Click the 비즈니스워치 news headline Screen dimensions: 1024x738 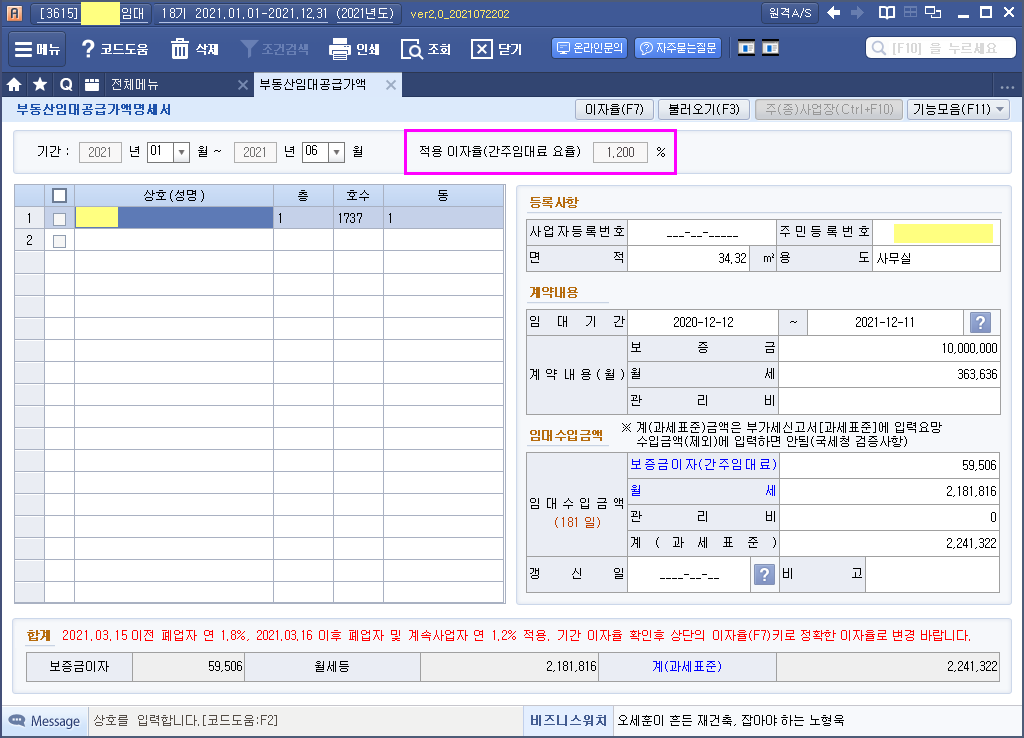coord(730,720)
